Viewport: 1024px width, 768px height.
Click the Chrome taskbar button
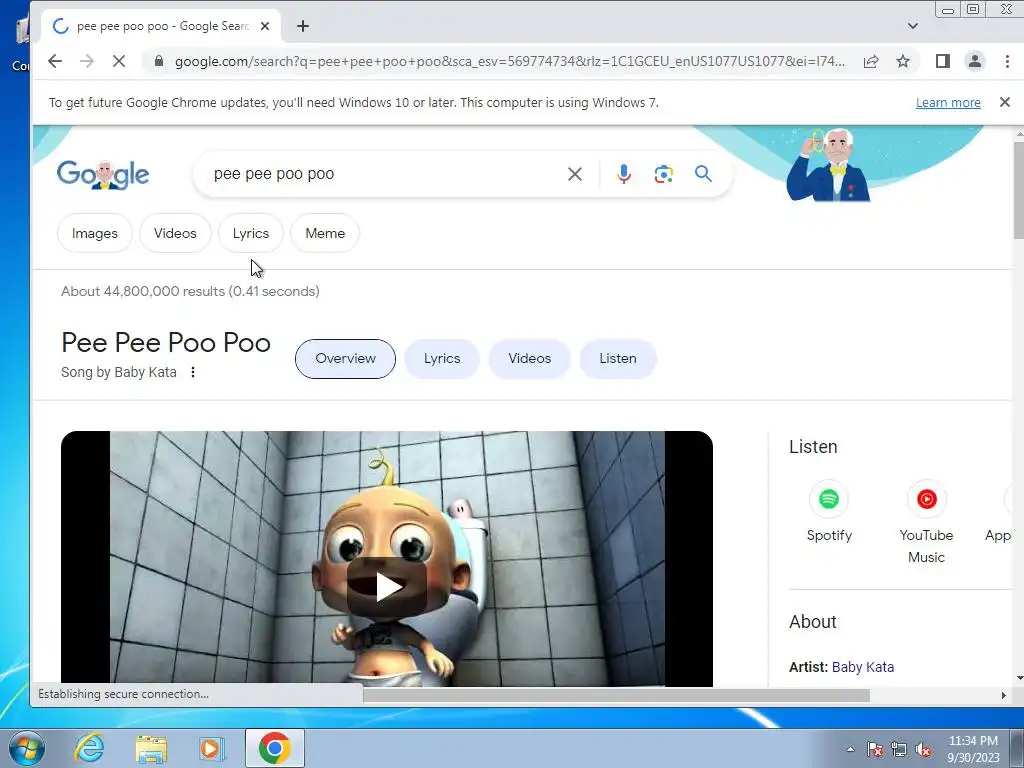(274, 748)
